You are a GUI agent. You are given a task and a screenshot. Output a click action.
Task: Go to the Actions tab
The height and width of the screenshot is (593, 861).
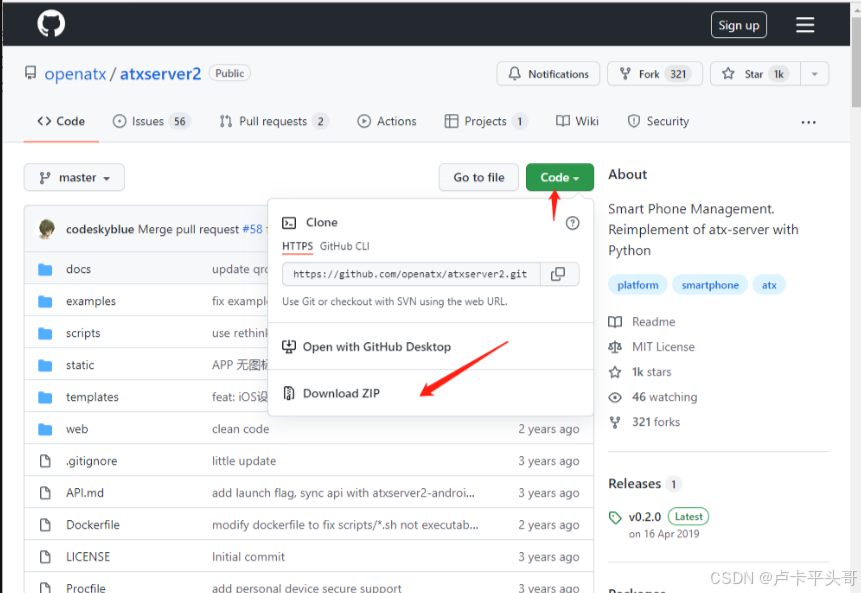pyautogui.click(x=387, y=121)
